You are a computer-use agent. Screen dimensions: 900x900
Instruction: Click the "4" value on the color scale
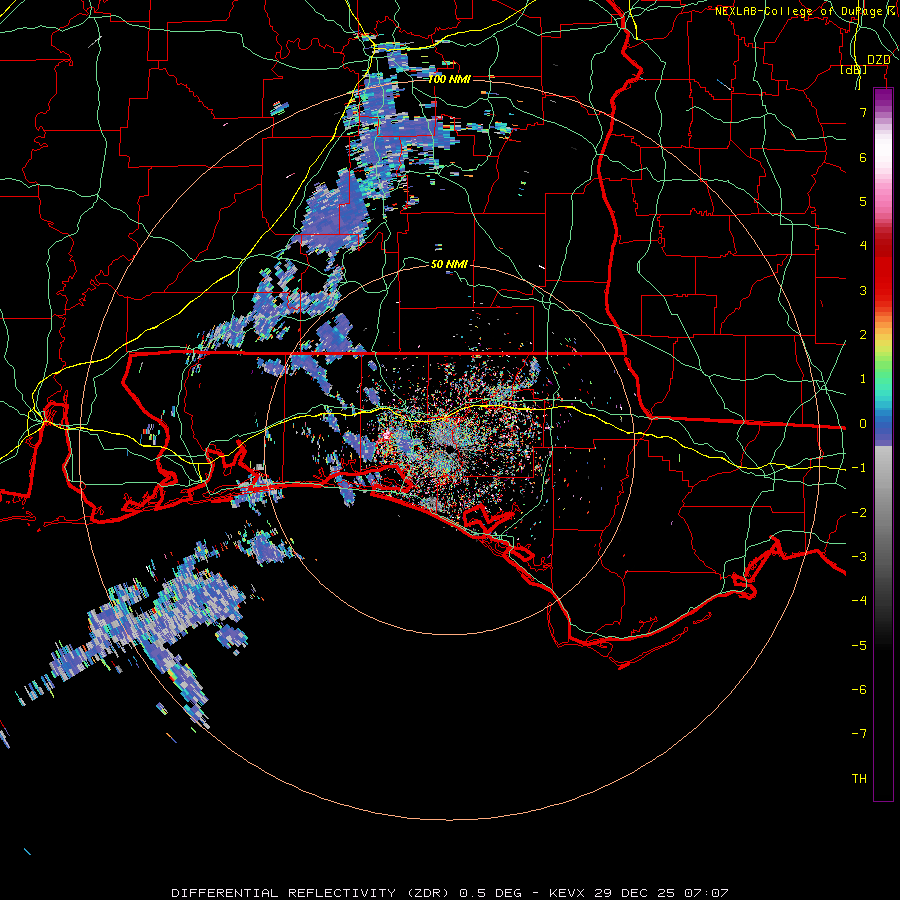(x=863, y=246)
